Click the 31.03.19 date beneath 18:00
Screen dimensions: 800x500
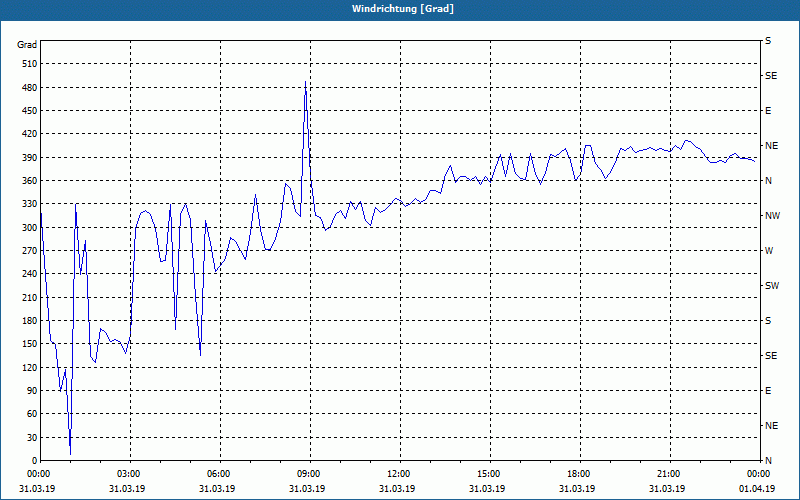tap(577, 489)
